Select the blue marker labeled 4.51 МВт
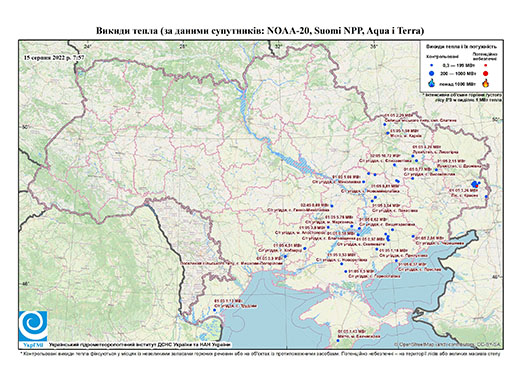The image size is (520, 368). pos(305,248)
